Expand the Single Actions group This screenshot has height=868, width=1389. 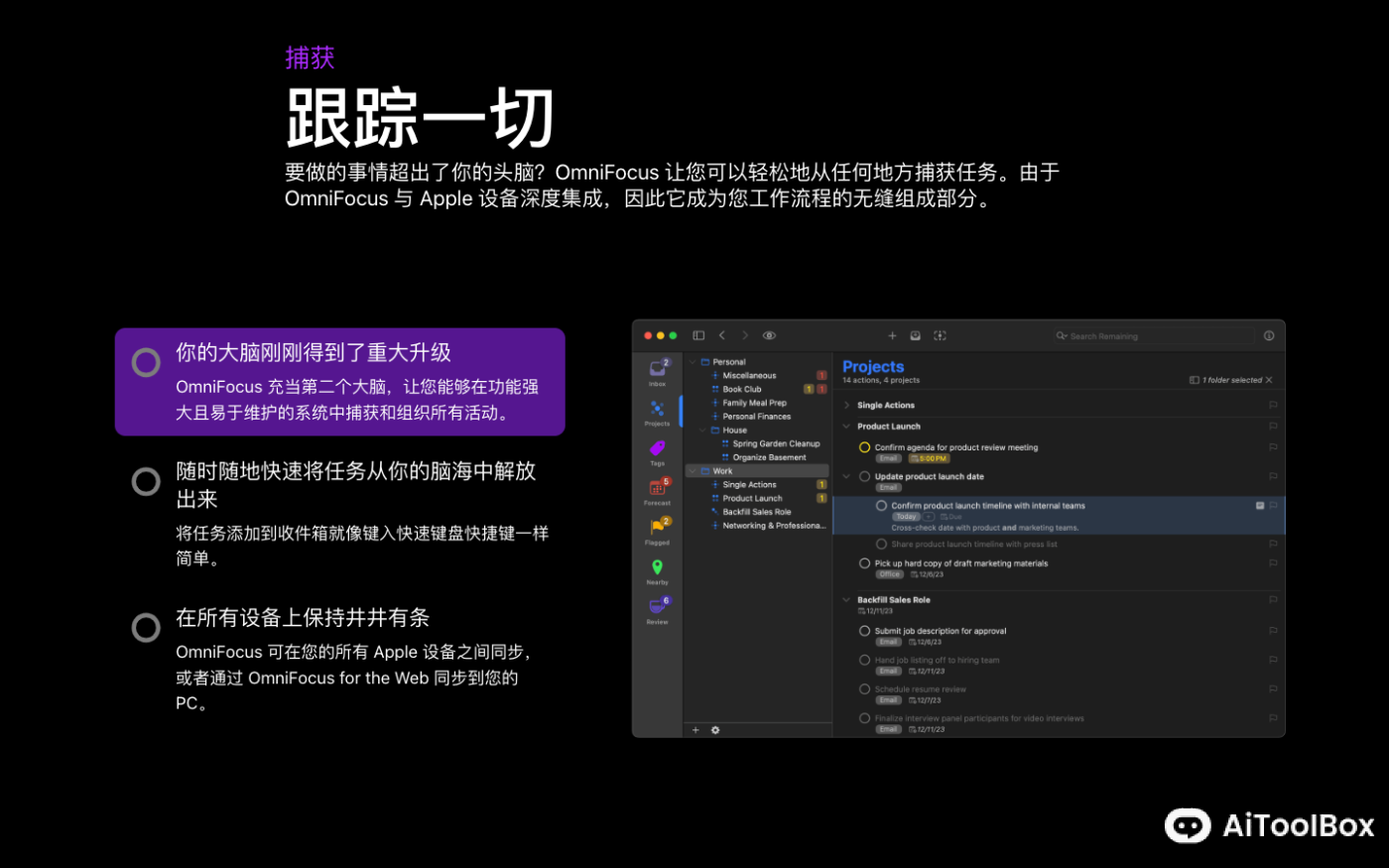(x=847, y=405)
